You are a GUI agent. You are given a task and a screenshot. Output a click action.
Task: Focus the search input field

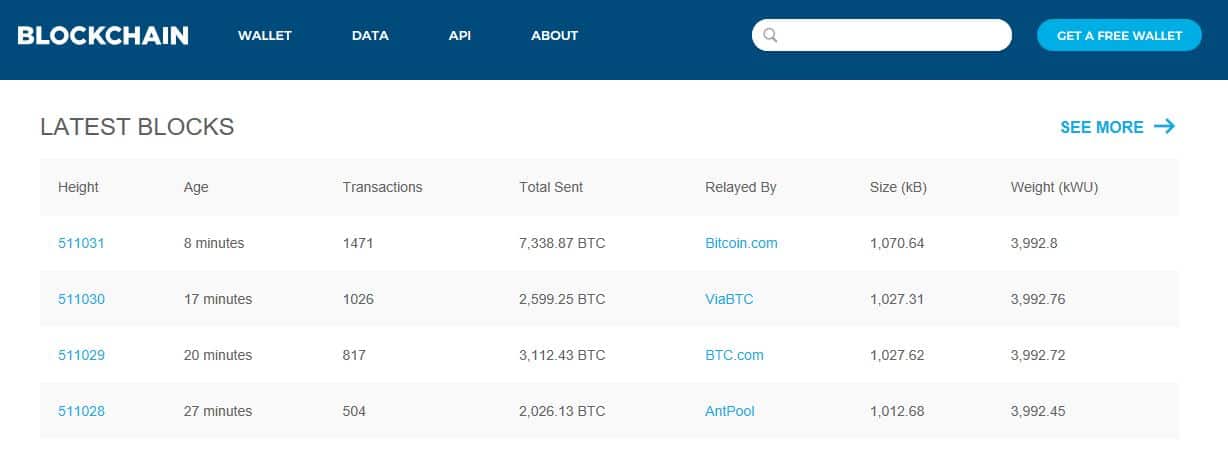[x=882, y=35]
